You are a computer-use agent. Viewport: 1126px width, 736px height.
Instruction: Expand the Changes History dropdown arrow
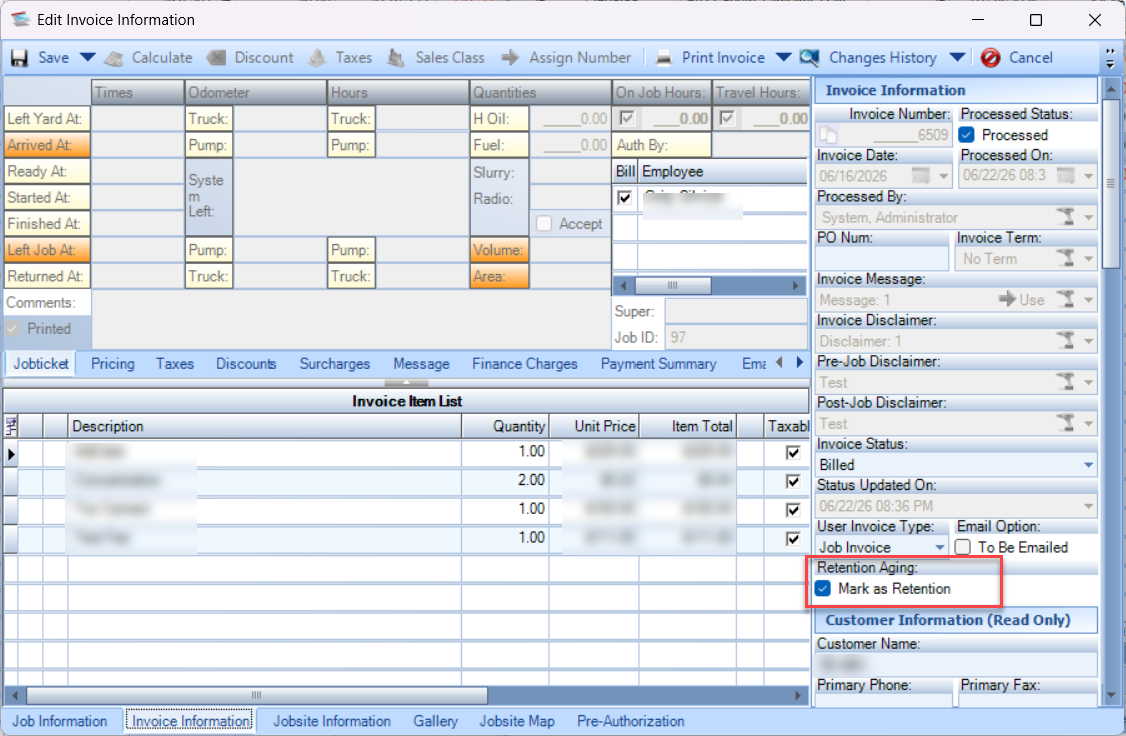point(957,57)
